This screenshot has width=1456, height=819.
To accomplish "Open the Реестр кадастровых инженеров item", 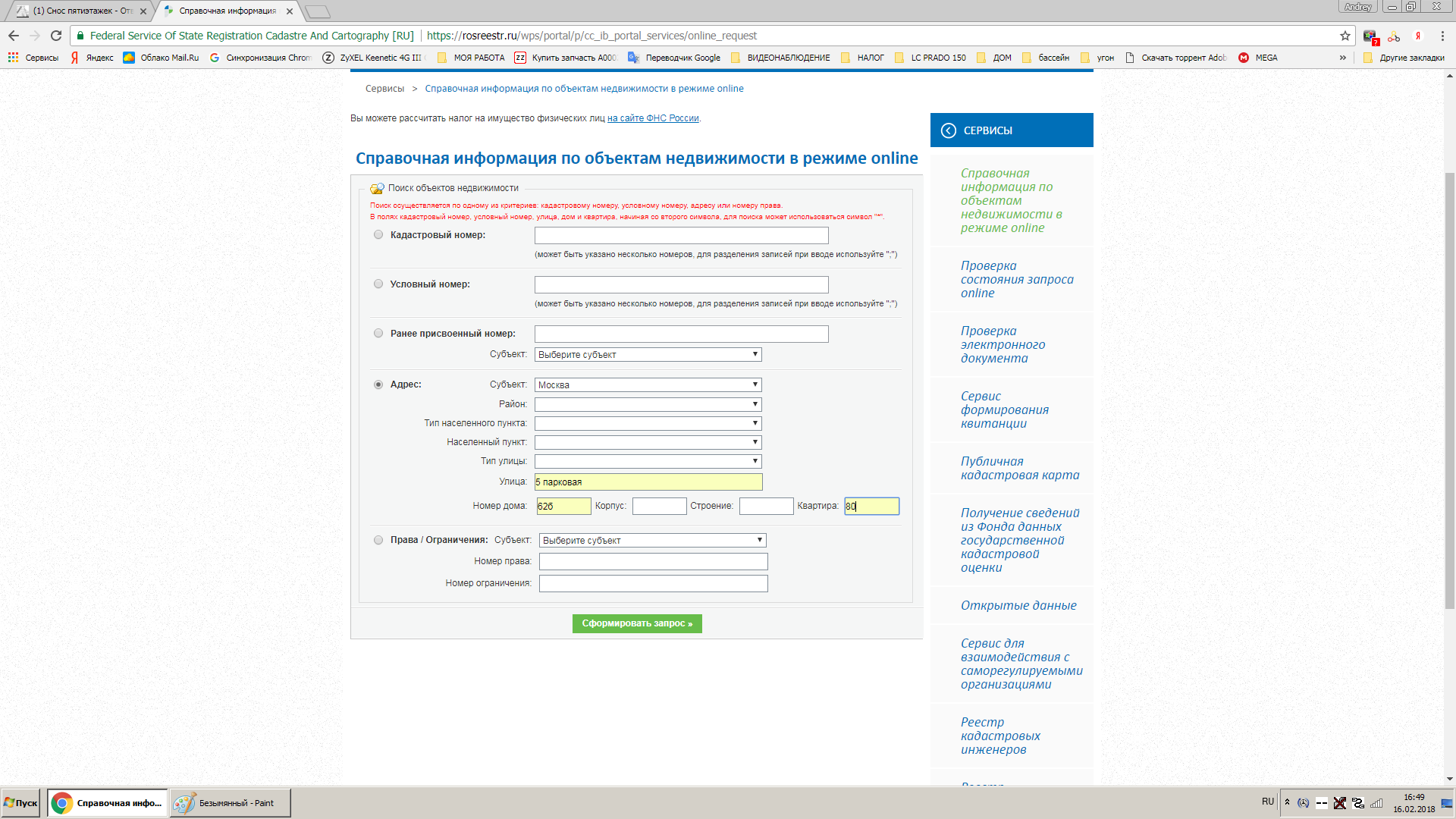I will click(x=999, y=736).
